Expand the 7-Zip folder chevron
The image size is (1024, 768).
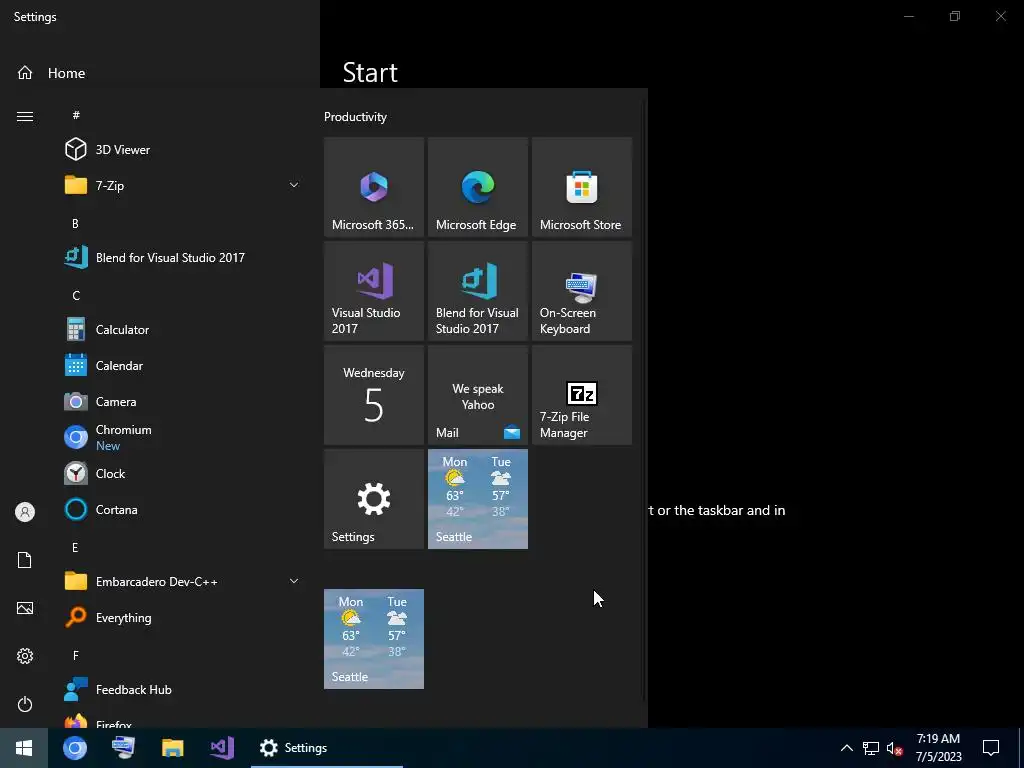pyautogui.click(x=294, y=185)
